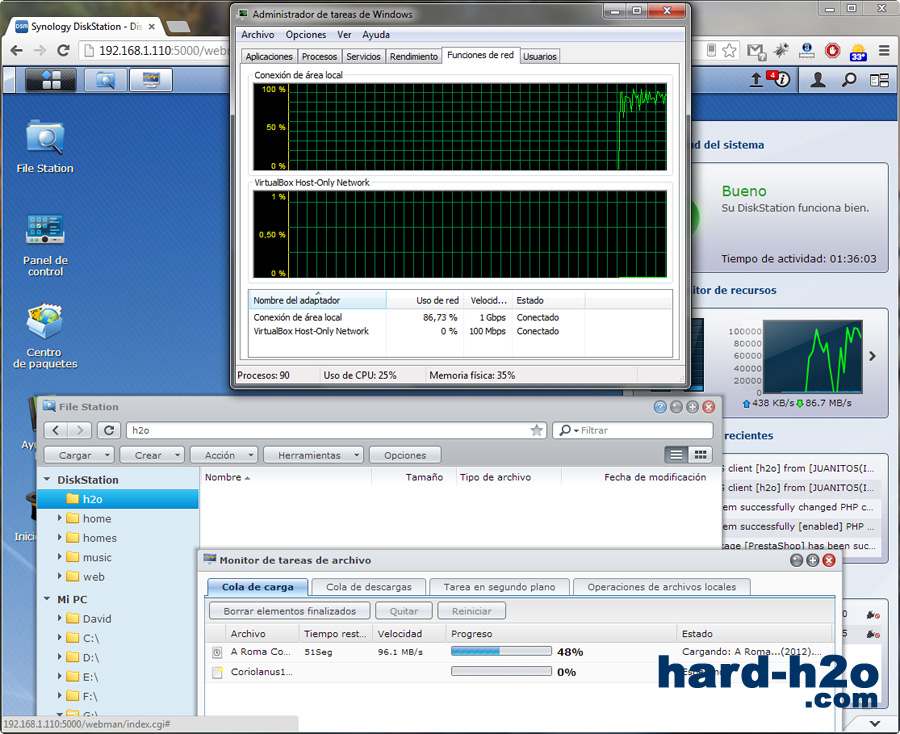Viewport: 900px width, 734px height.
Task: Switch to Cola de descargas tab
Action: coord(369,587)
